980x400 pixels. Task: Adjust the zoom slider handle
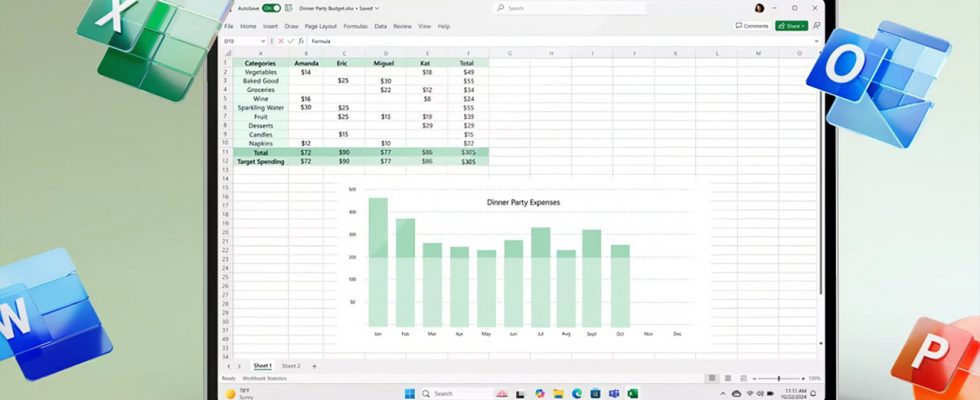[x=779, y=378]
